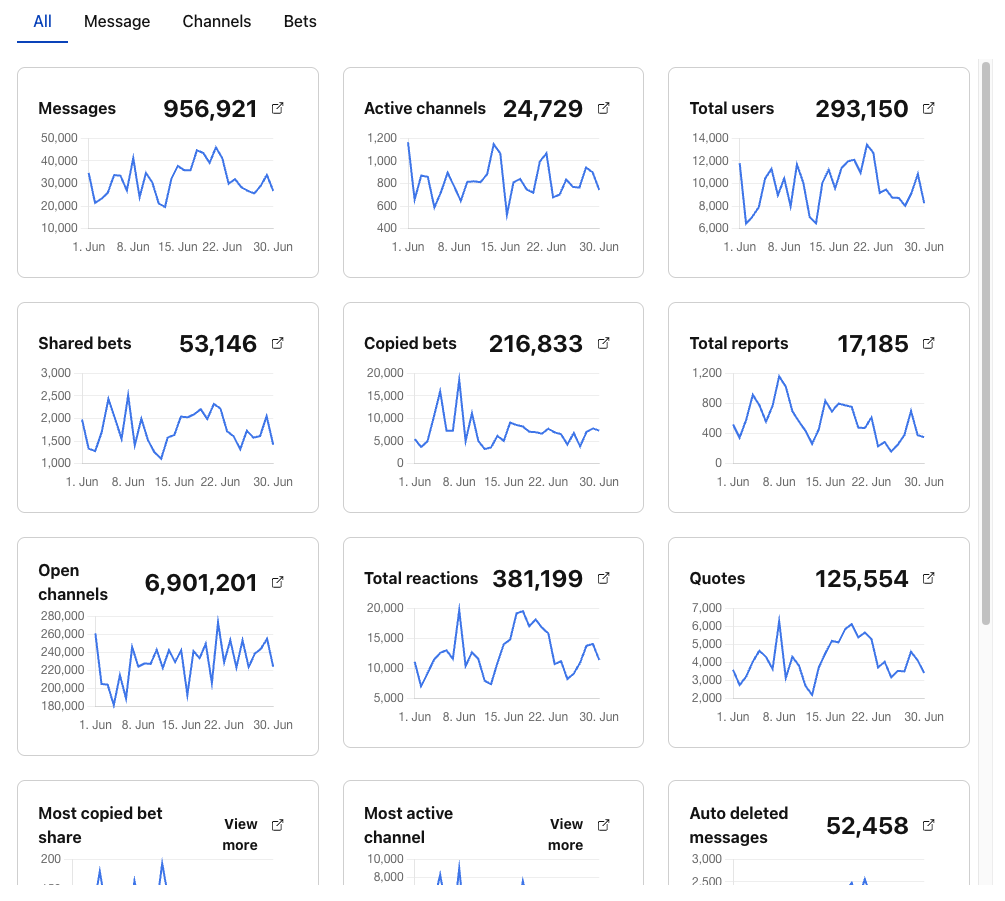1005x901 pixels.
Task: Go to the Bets tab
Action: pyautogui.click(x=300, y=21)
